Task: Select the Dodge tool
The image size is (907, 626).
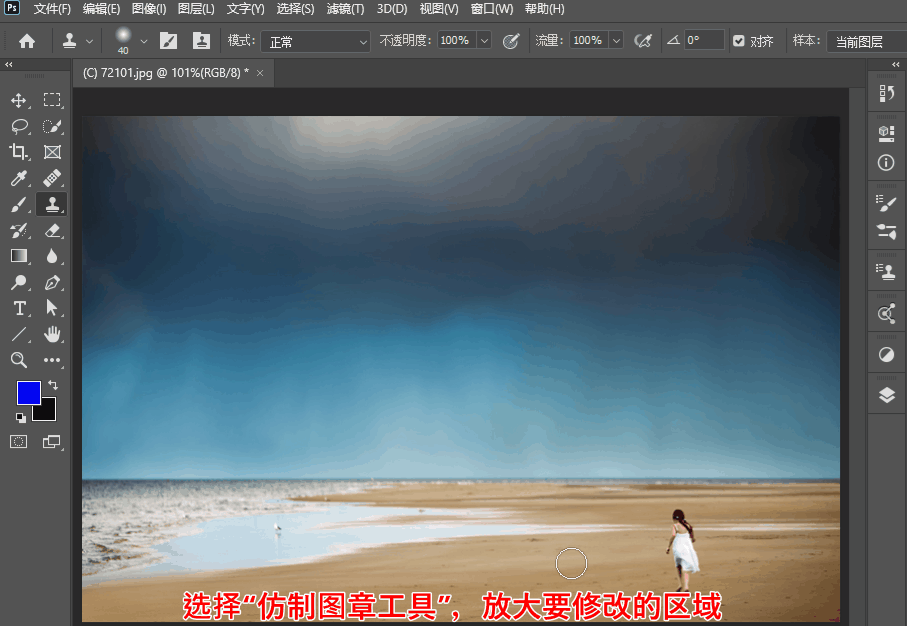Action: (x=19, y=282)
